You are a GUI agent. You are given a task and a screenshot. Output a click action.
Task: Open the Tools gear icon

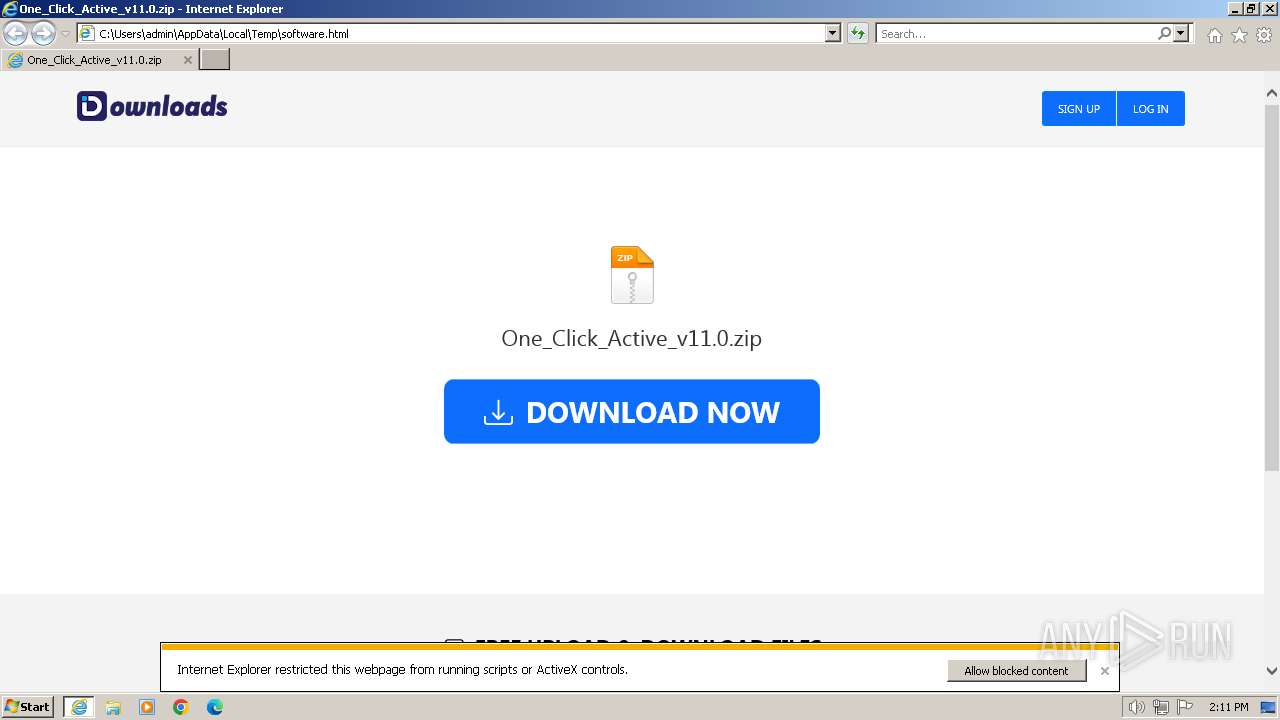click(1264, 35)
